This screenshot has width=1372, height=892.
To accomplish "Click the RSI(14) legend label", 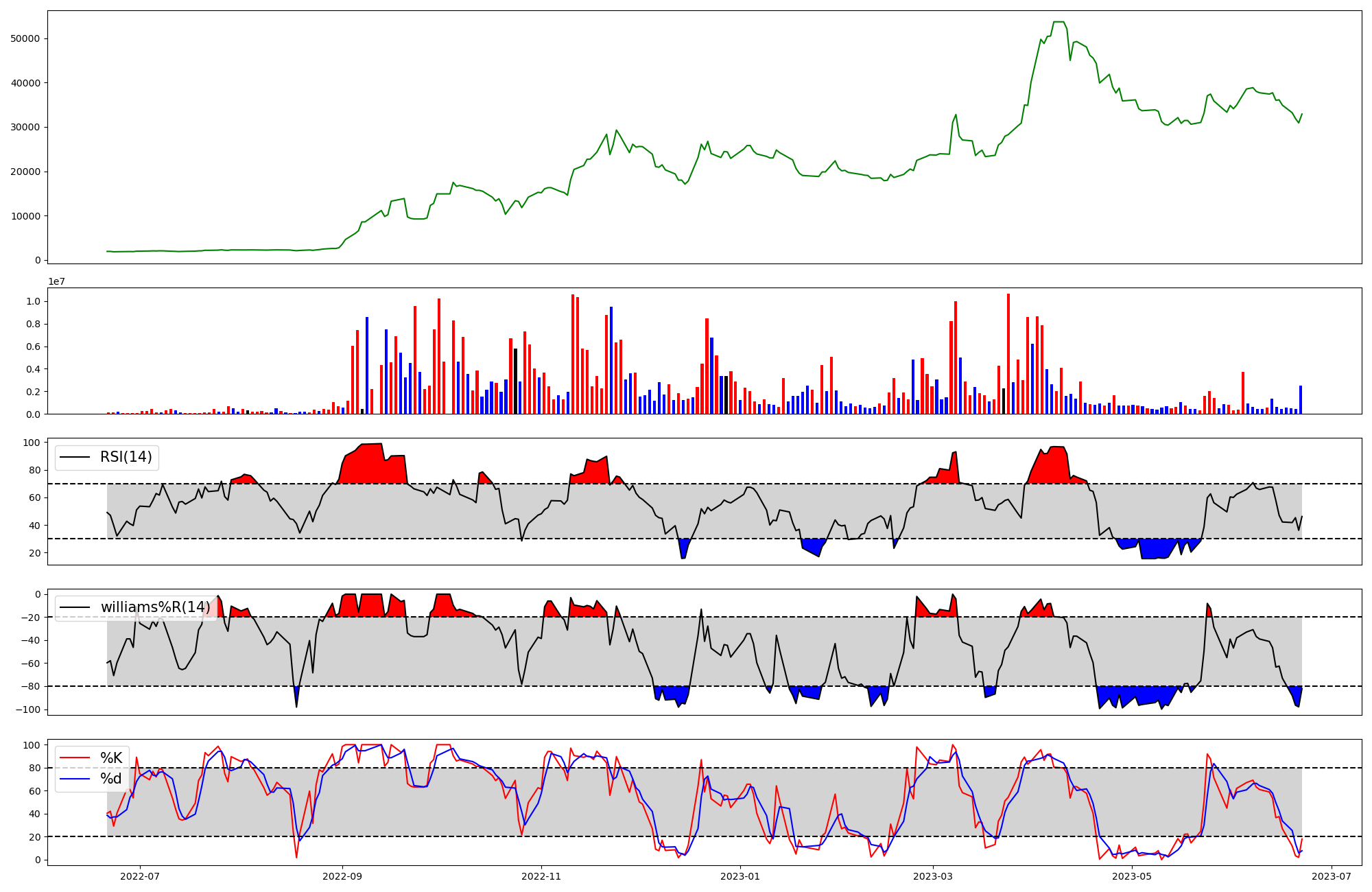I will [x=126, y=457].
